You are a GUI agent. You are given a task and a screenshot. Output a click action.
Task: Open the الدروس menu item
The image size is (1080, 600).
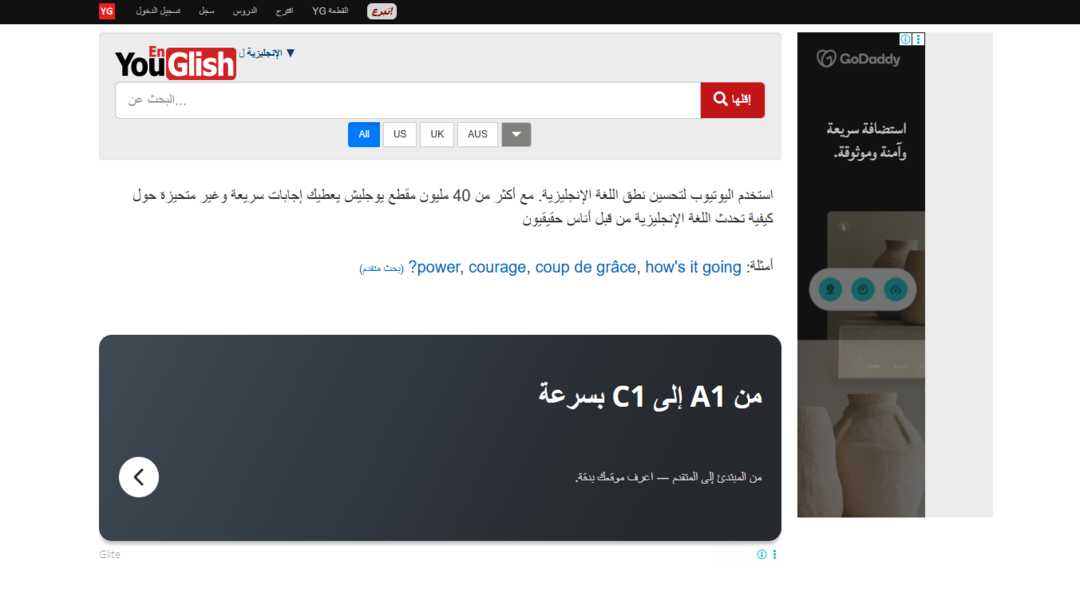(x=243, y=11)
